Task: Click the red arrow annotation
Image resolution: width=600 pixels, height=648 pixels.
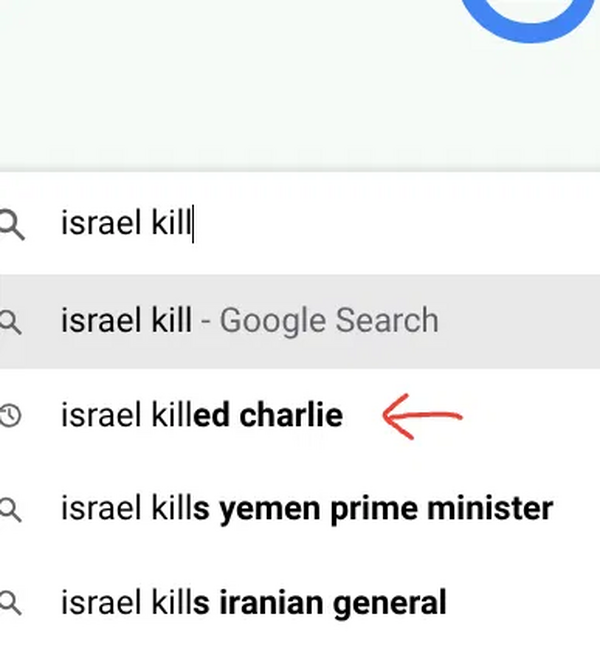Action: (x=421, y=417)
